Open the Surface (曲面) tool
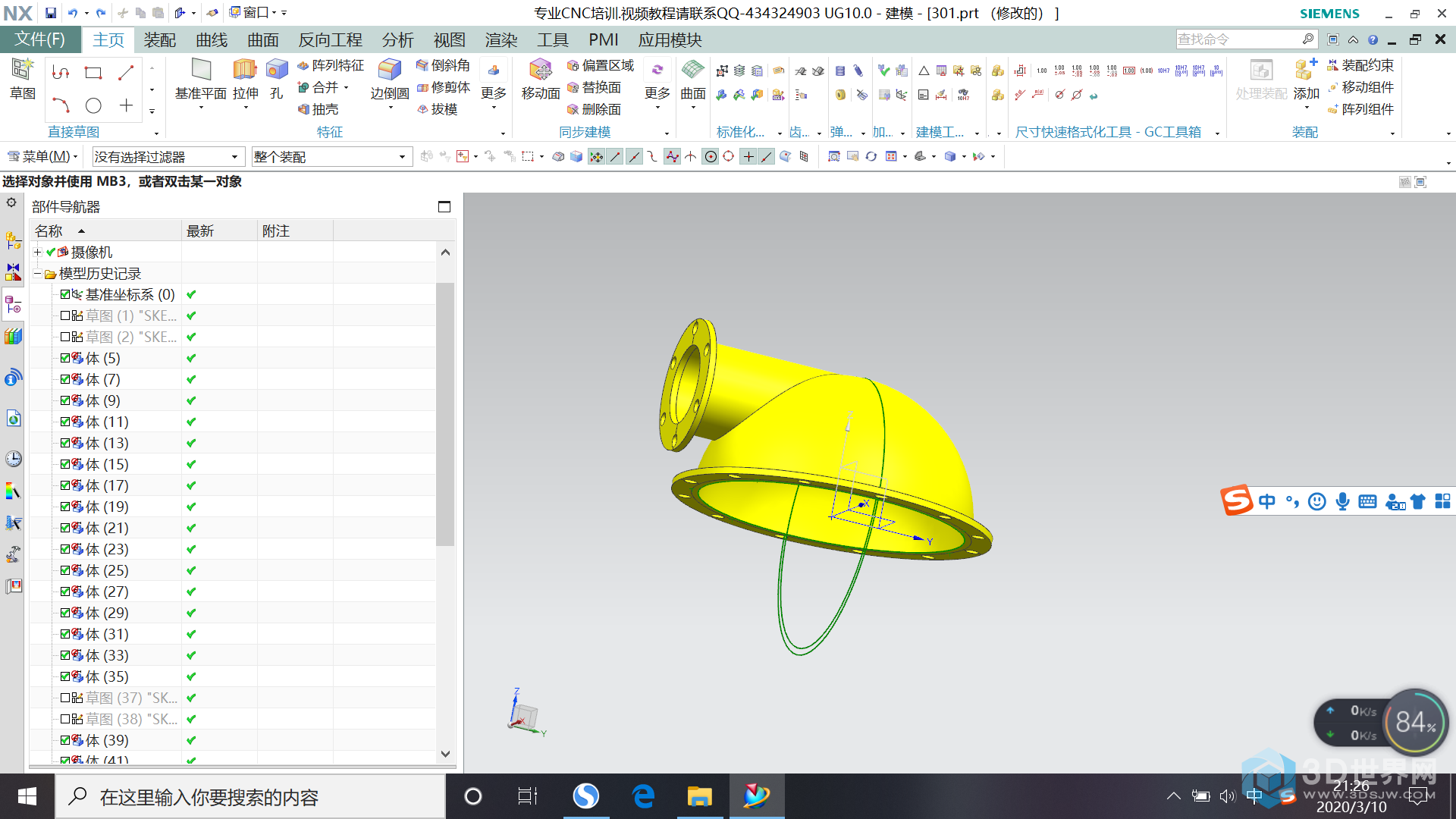Viewport: 1456px width, 819px height. coord(692,80)
